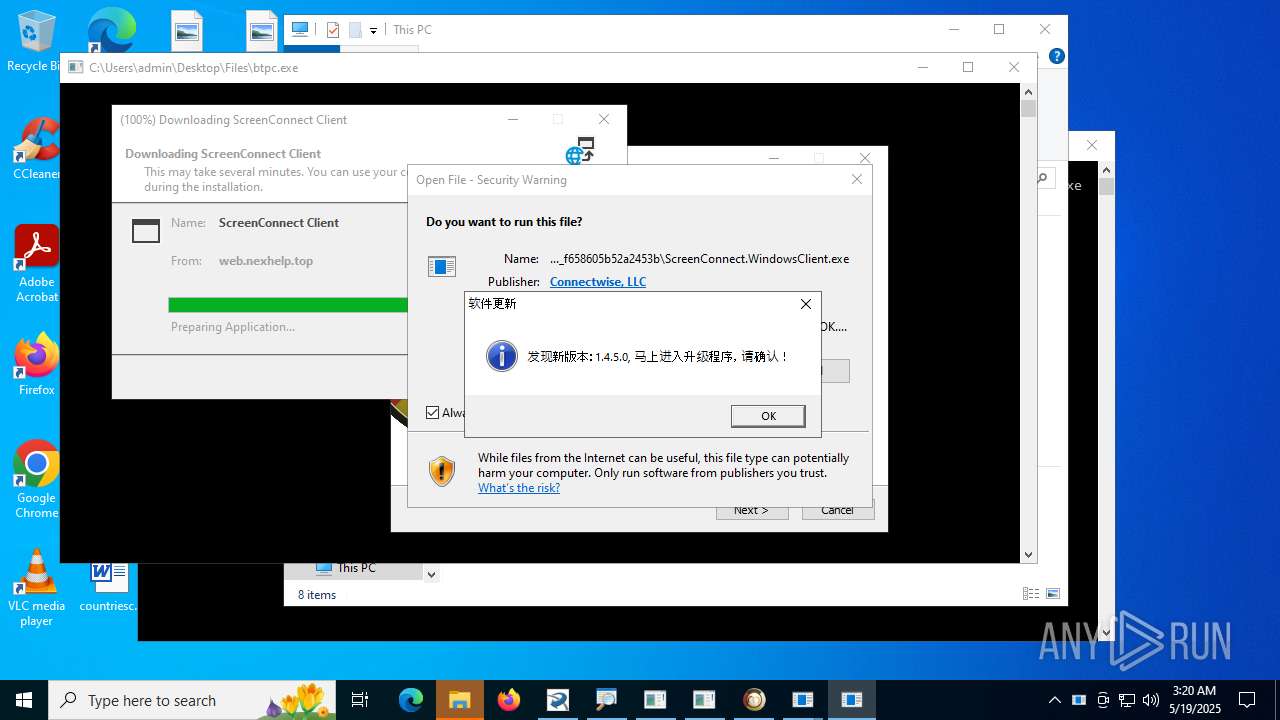Show hidden tray icons chevron
This screenshot has width=1280, height=720.
pos(1054,700)
